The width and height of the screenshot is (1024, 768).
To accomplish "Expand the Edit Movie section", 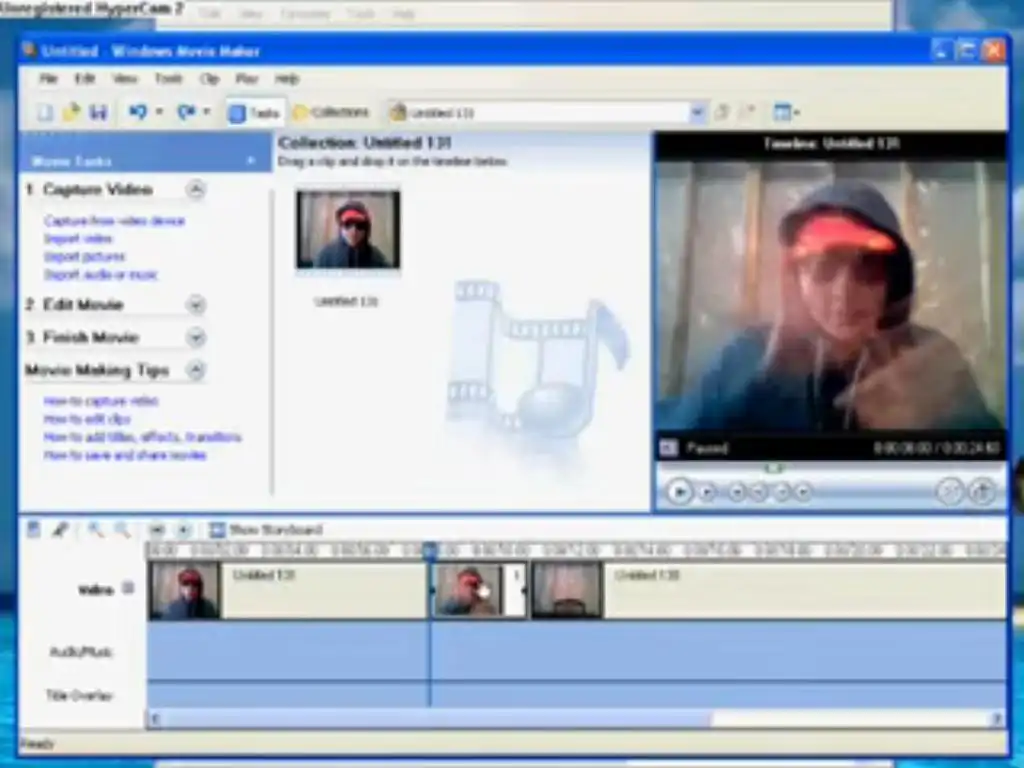I will (195, 304).
